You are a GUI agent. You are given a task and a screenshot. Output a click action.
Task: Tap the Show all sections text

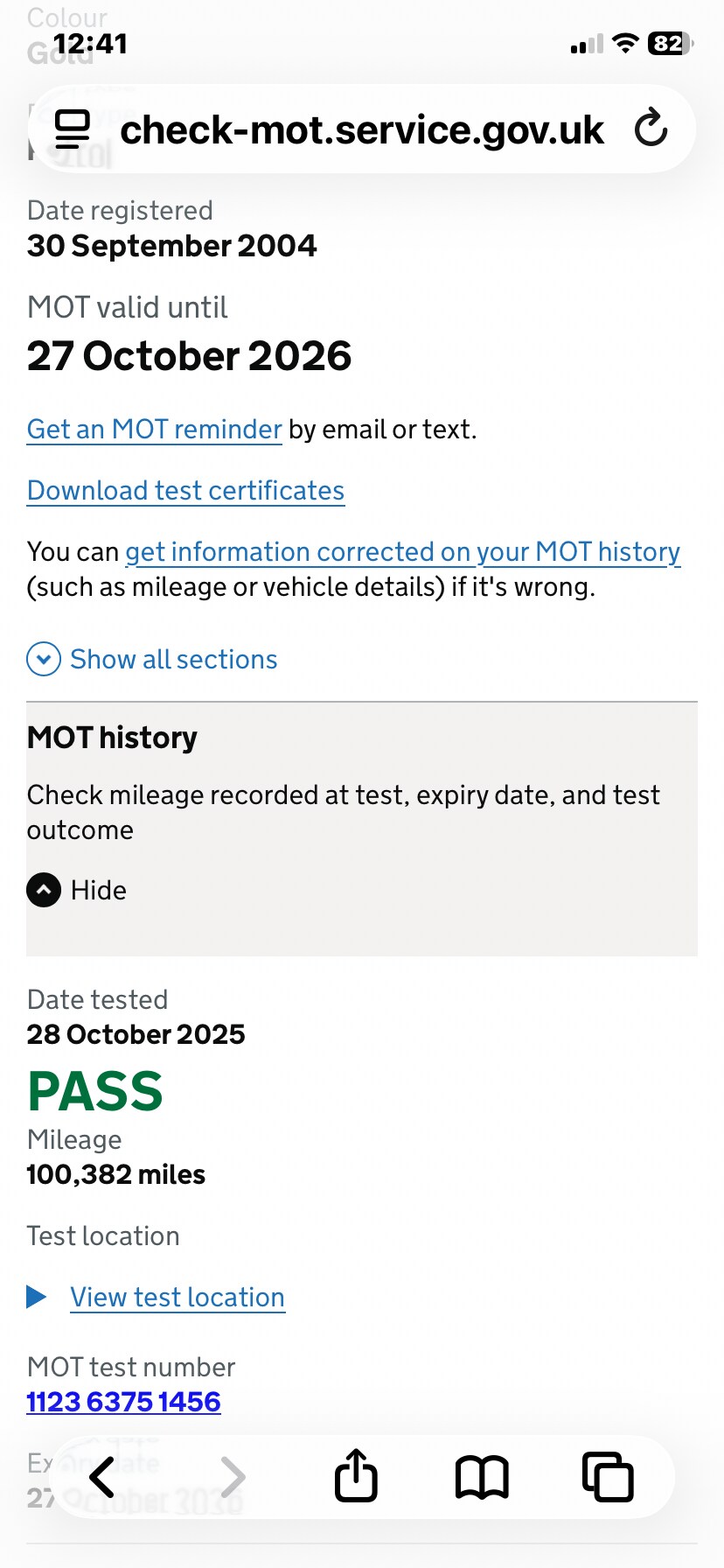point(173,659)
